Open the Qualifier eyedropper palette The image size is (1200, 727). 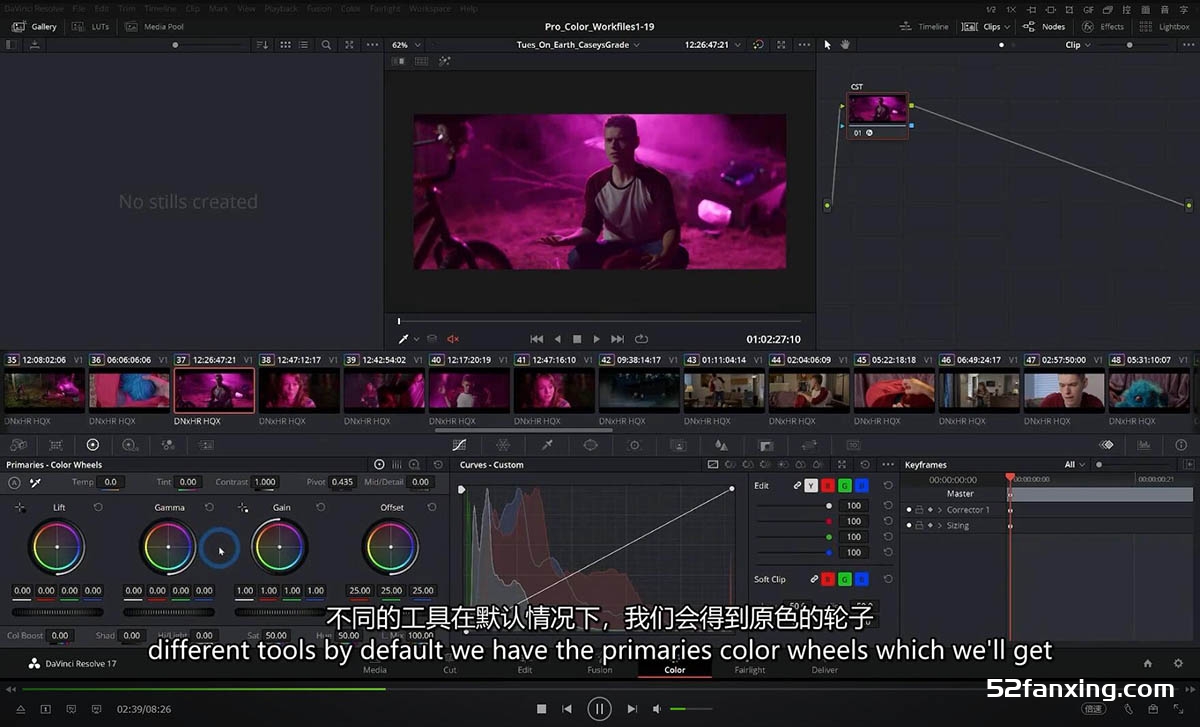pos(547,445)
